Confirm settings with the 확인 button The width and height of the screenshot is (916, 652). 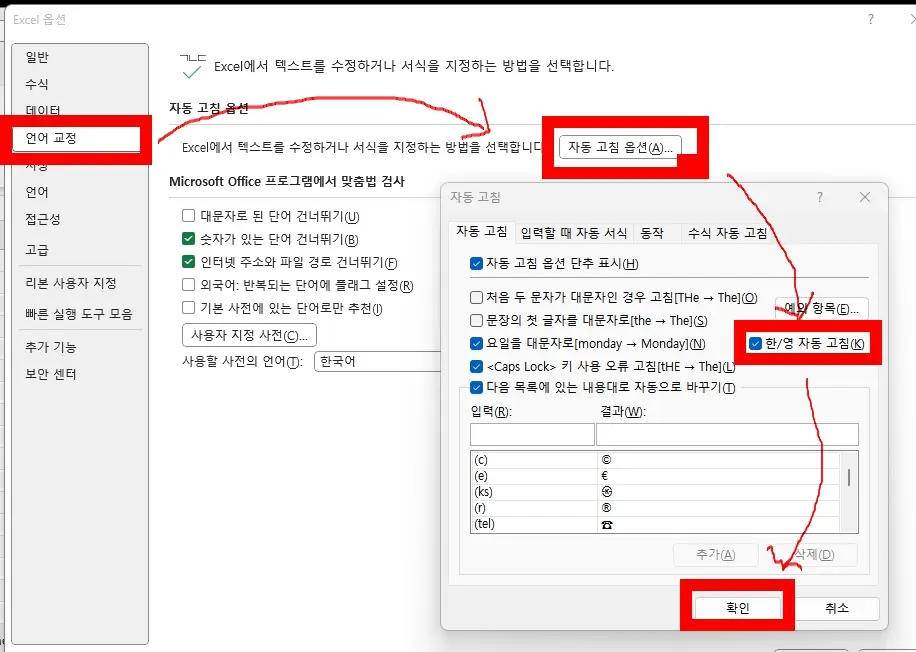pyautogui.click(x=737, y=607)
